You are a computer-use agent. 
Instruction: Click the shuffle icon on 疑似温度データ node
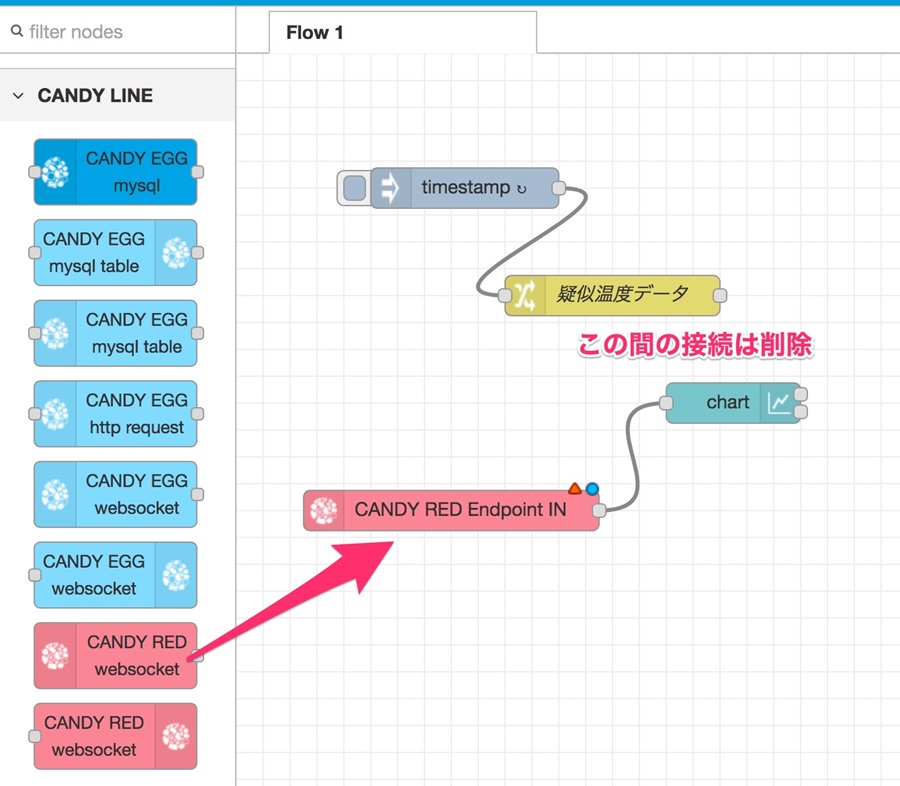[x=525, y=295]
